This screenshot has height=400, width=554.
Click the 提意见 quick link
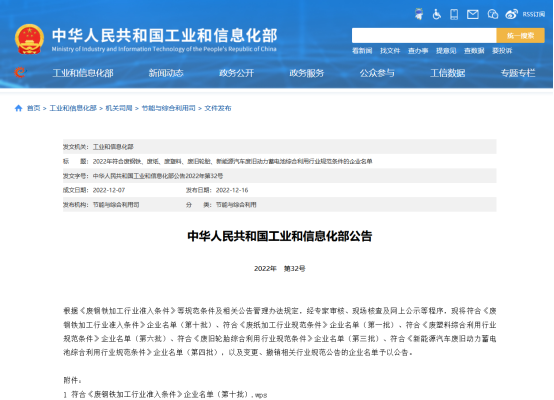tap(446, 51)
